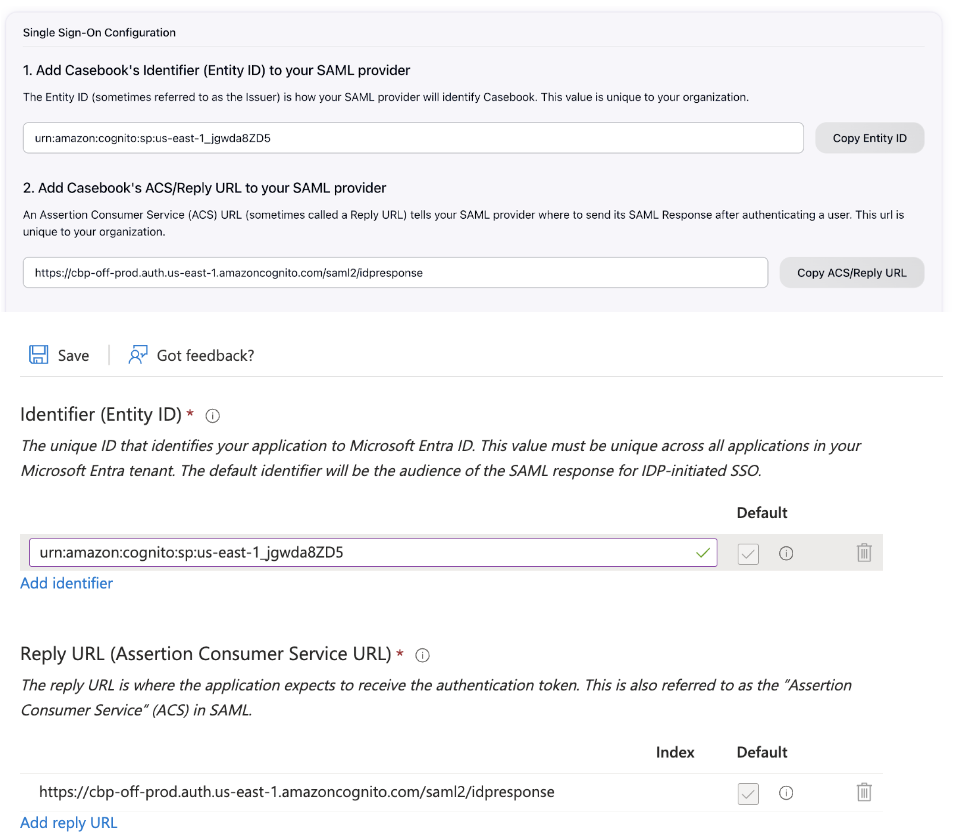Image resolution: width=958 pixels, height=840 pixels.
Task: Toggle the Default checkbox for the reply URL
Action: pyautogui.click(x=748, y=792)
